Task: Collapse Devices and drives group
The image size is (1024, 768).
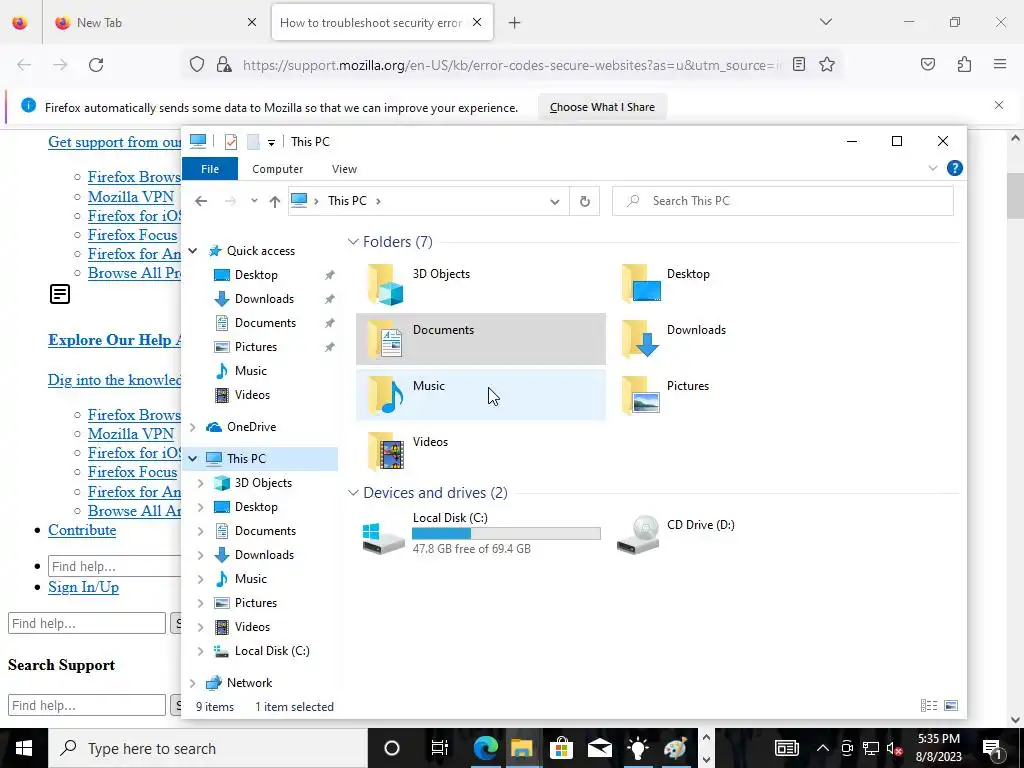Action: (x=353, y=492)
